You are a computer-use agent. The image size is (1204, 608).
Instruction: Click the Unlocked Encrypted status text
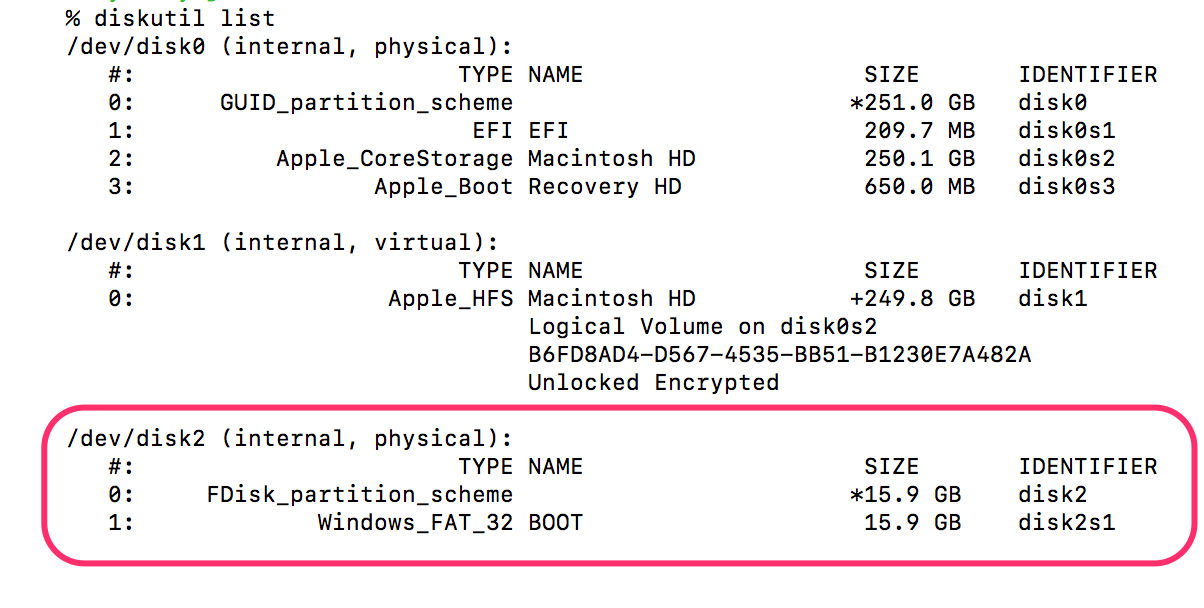coord(653,382)
